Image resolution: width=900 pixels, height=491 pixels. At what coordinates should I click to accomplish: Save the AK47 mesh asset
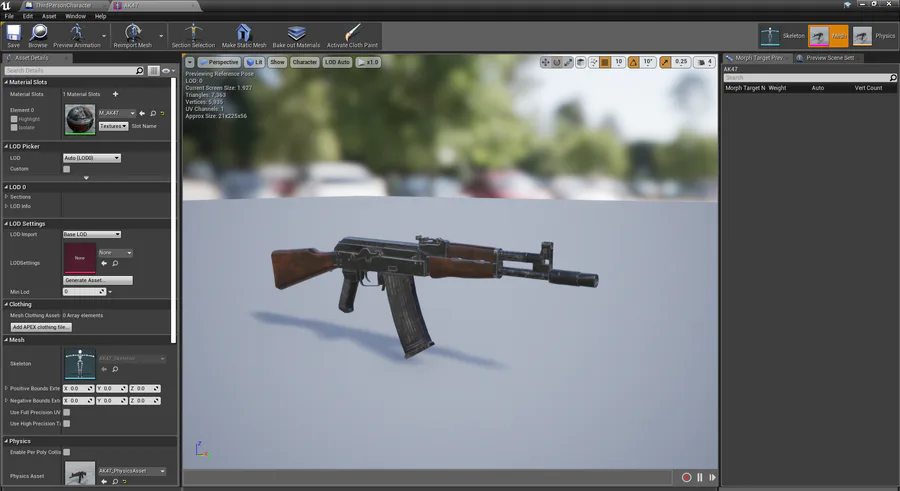click(13, 36)
